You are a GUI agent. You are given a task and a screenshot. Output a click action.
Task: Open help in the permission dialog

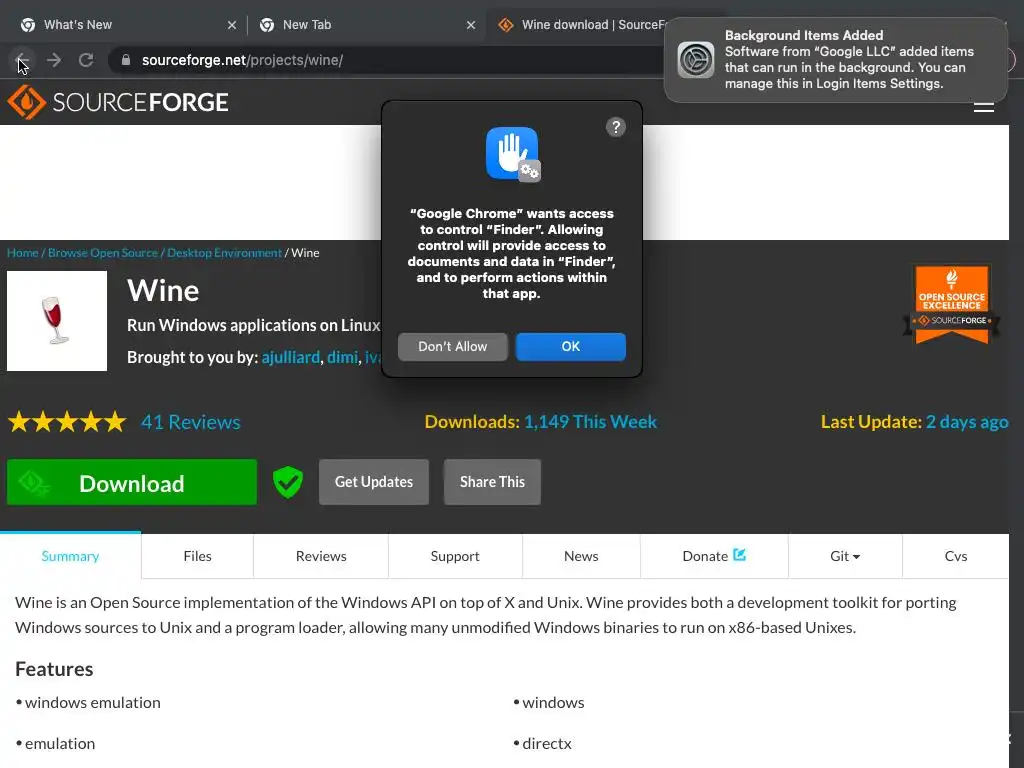point(615,127)
